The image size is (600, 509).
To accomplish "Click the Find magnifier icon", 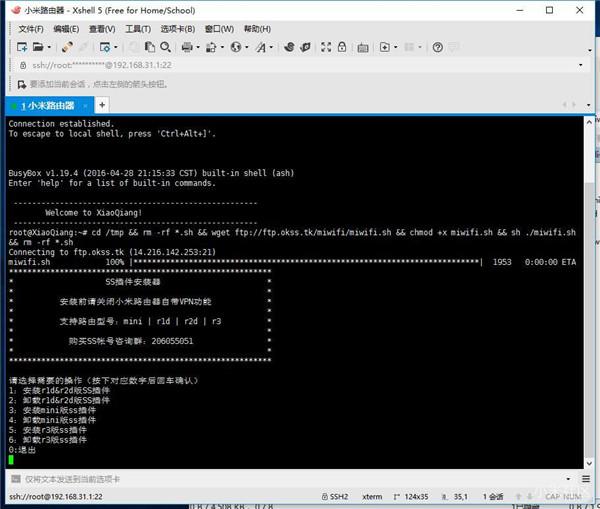I will click(x=165, y=47).
